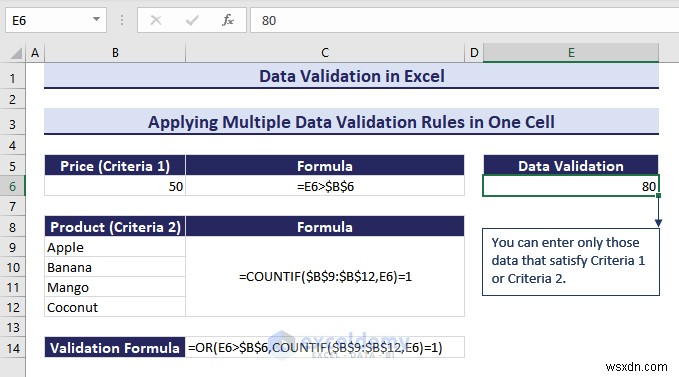
Task: Select row 4 header
Action: (13, 145)
